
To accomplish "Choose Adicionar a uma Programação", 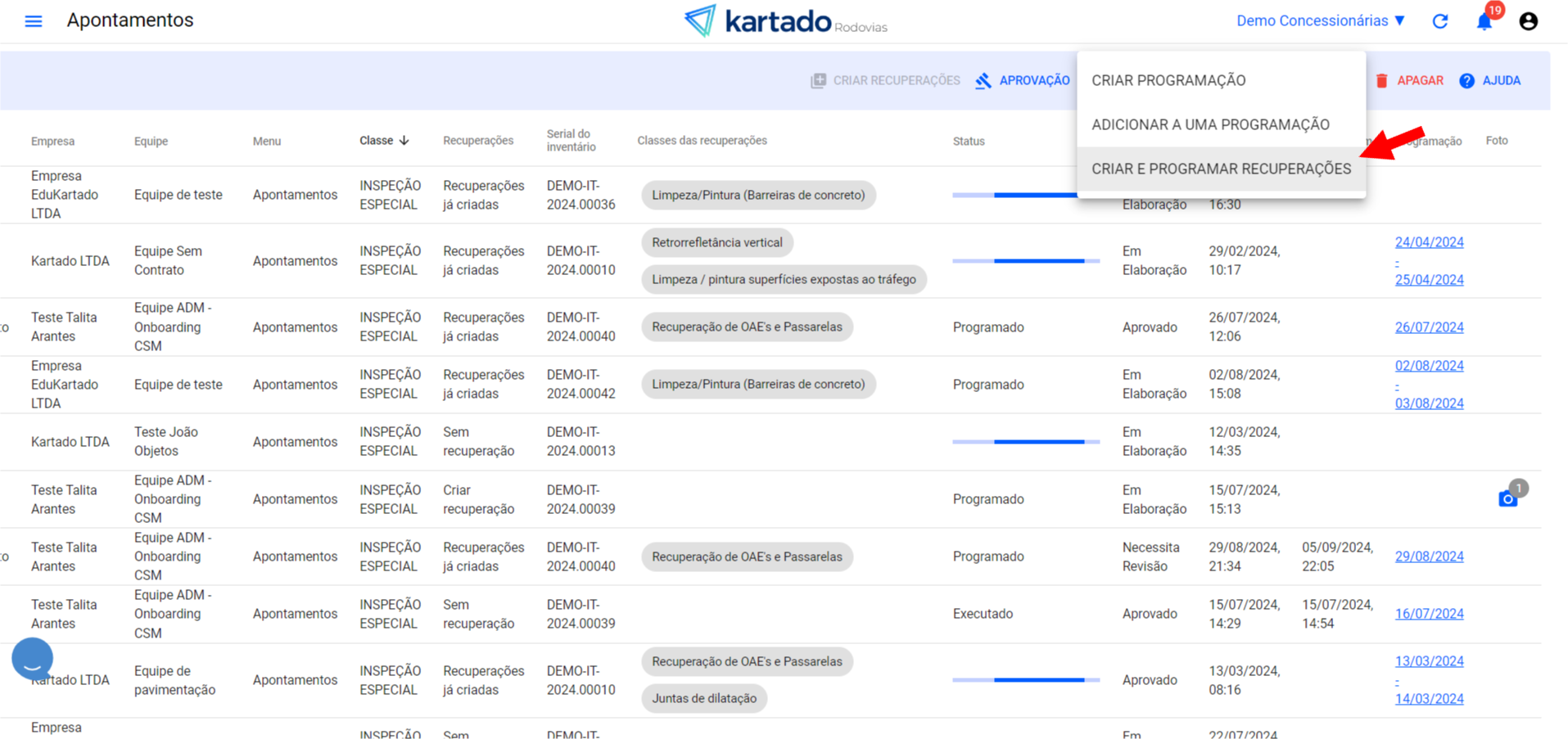I will point(1210,124).
